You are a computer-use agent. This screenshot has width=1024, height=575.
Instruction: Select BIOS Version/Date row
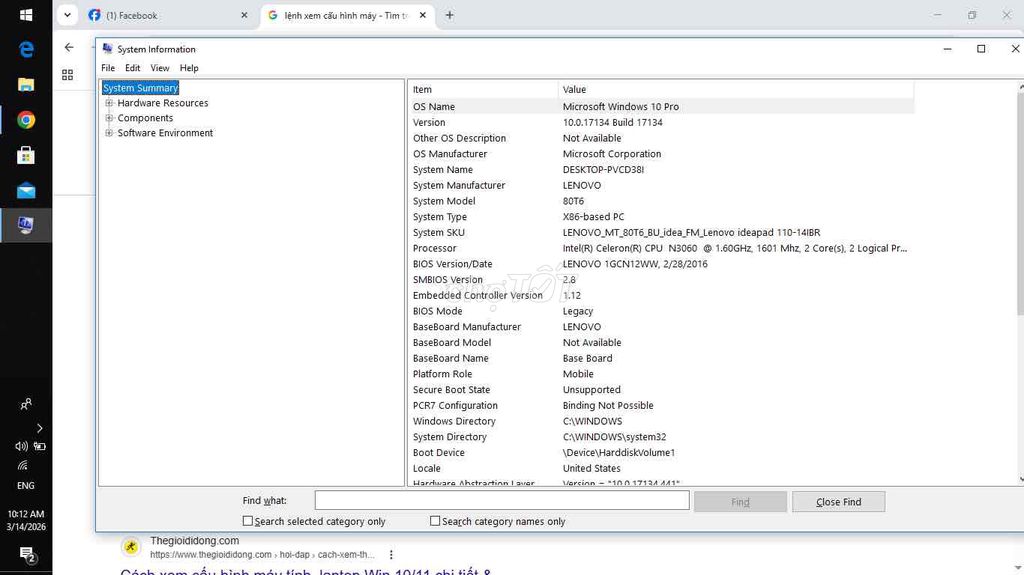tap(661, 264)
